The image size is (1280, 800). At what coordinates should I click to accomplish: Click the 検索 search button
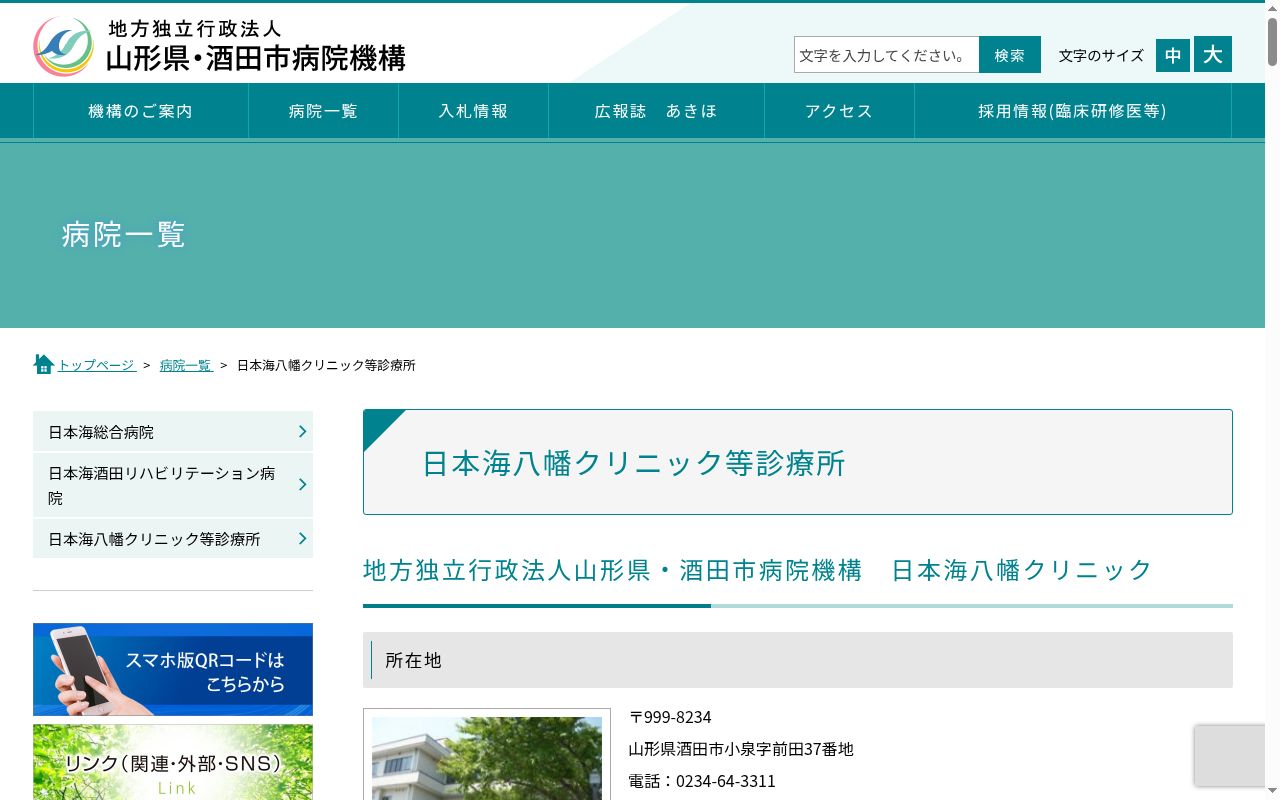coord(1010,55)
